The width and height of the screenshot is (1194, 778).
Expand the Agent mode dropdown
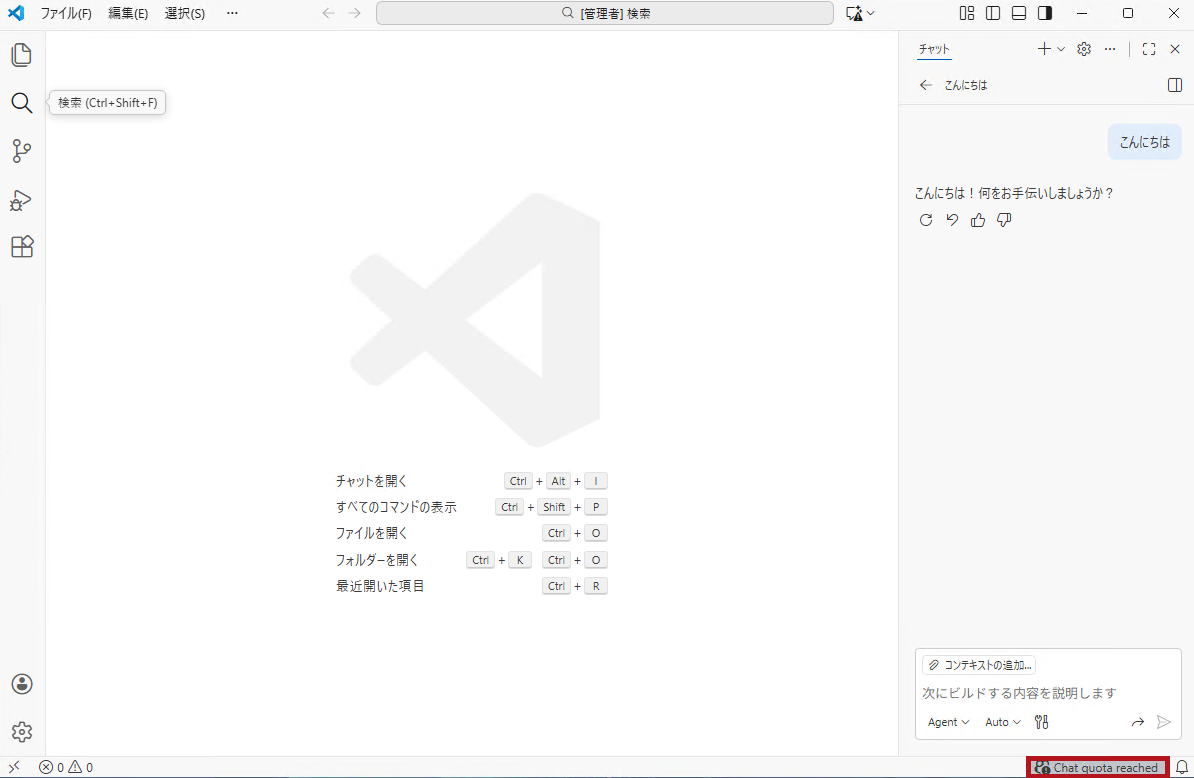tap(948, 722)
